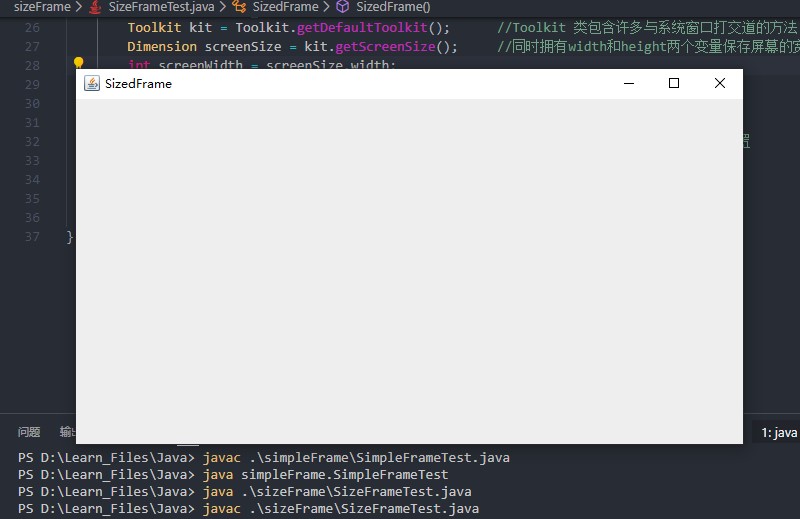800x519 pixels.
Task: Click the lightbulb quick-fix icon on line 28
Action: pyautogui.click(x=79, y=62)
